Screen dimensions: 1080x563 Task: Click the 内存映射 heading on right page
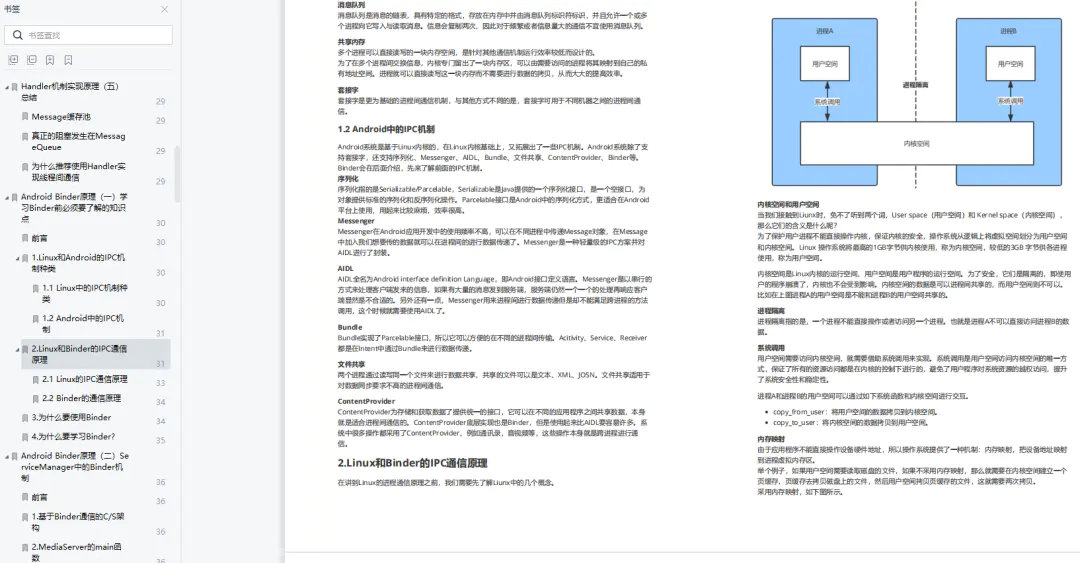(x=771, y=439)
